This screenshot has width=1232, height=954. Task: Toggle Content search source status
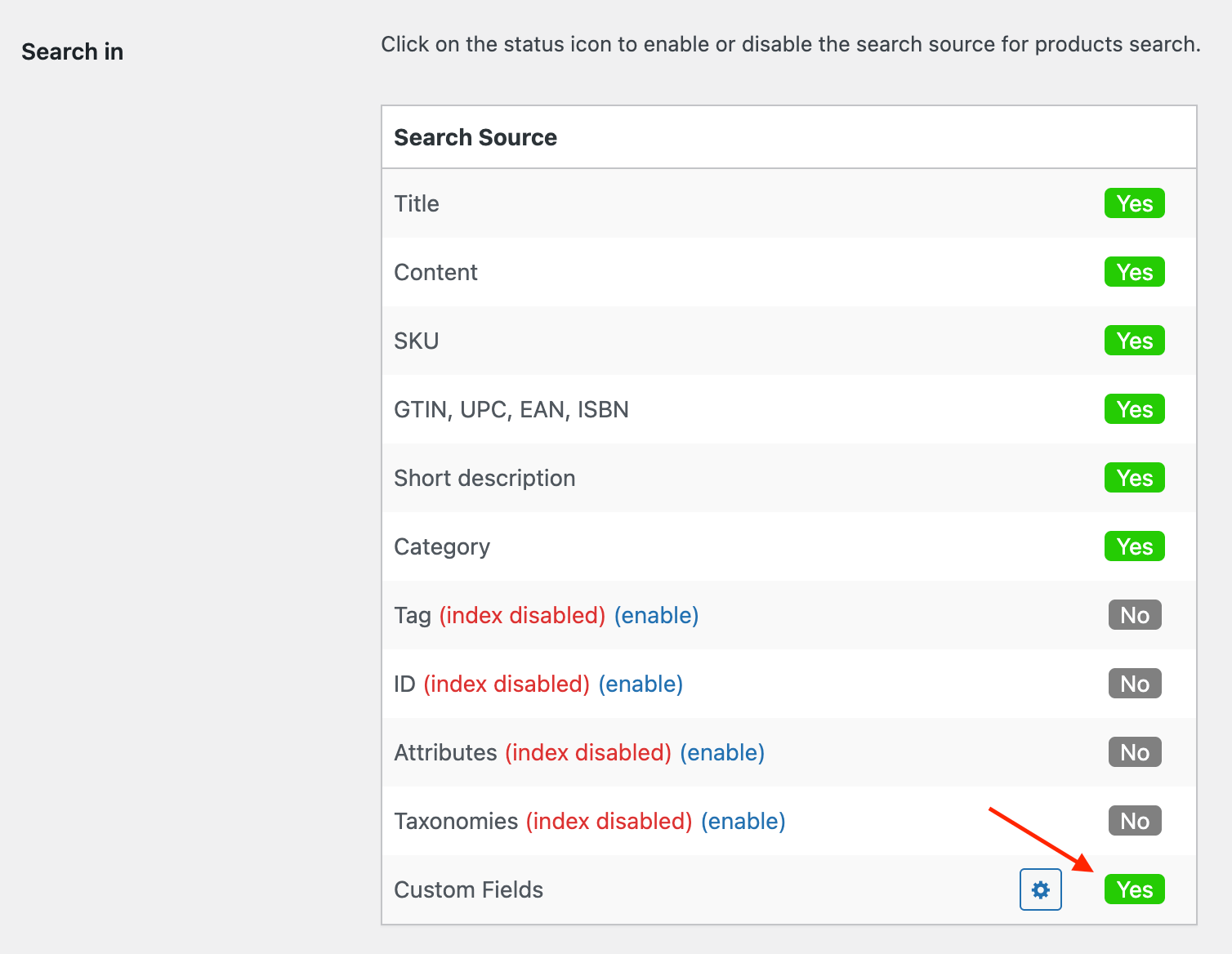point(1134,272)
